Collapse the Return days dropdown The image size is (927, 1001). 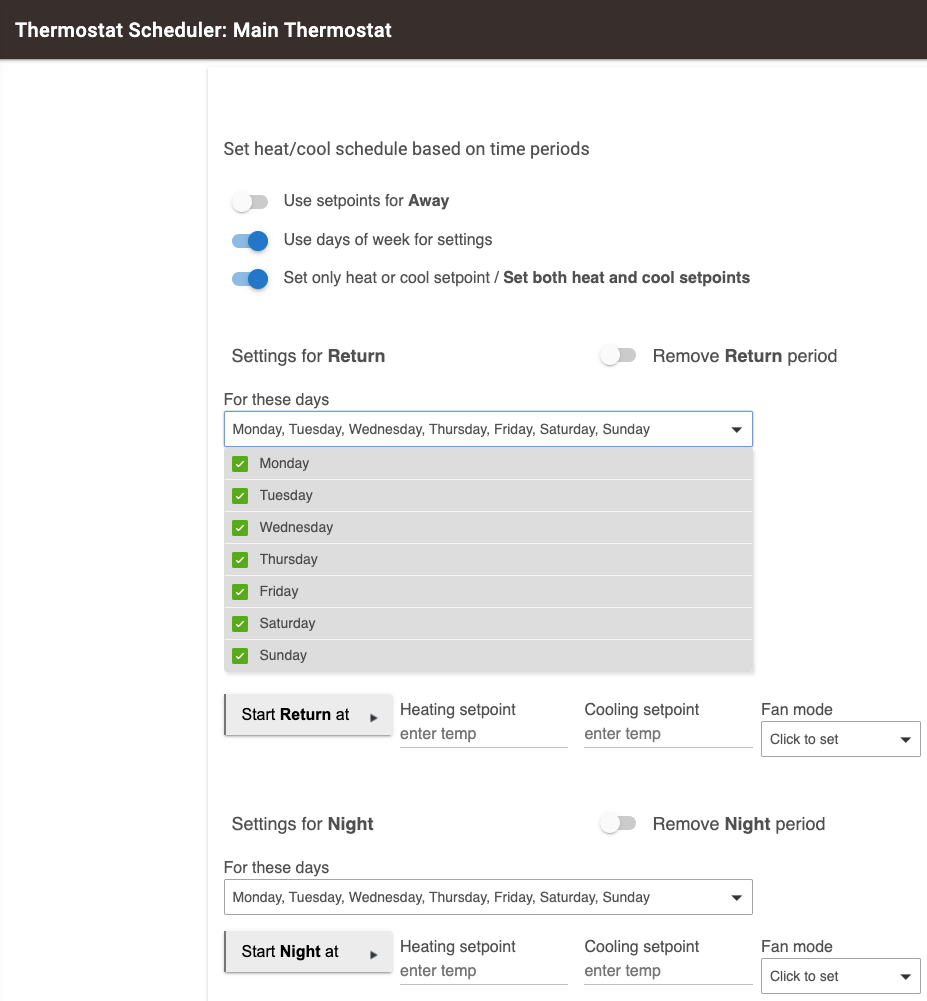coord(736,430)
